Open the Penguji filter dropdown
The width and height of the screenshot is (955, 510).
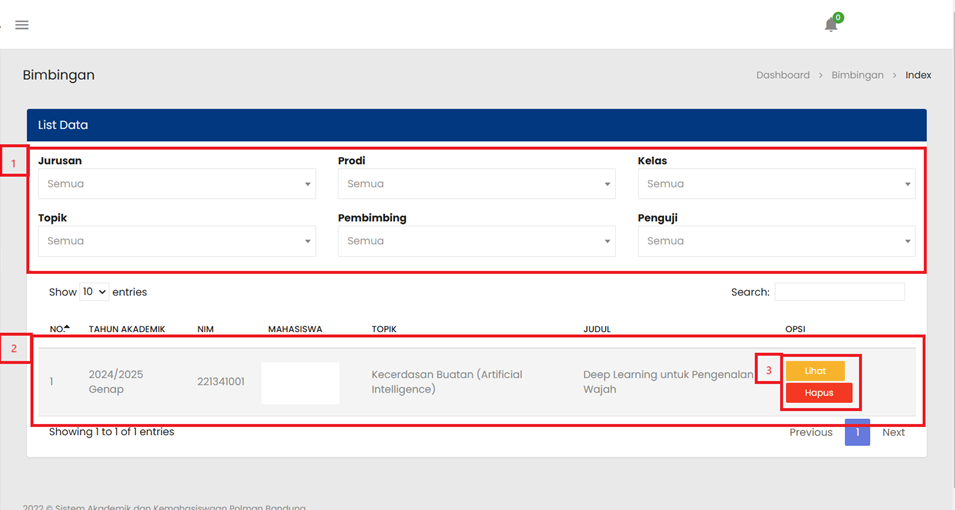pos(776,241)
